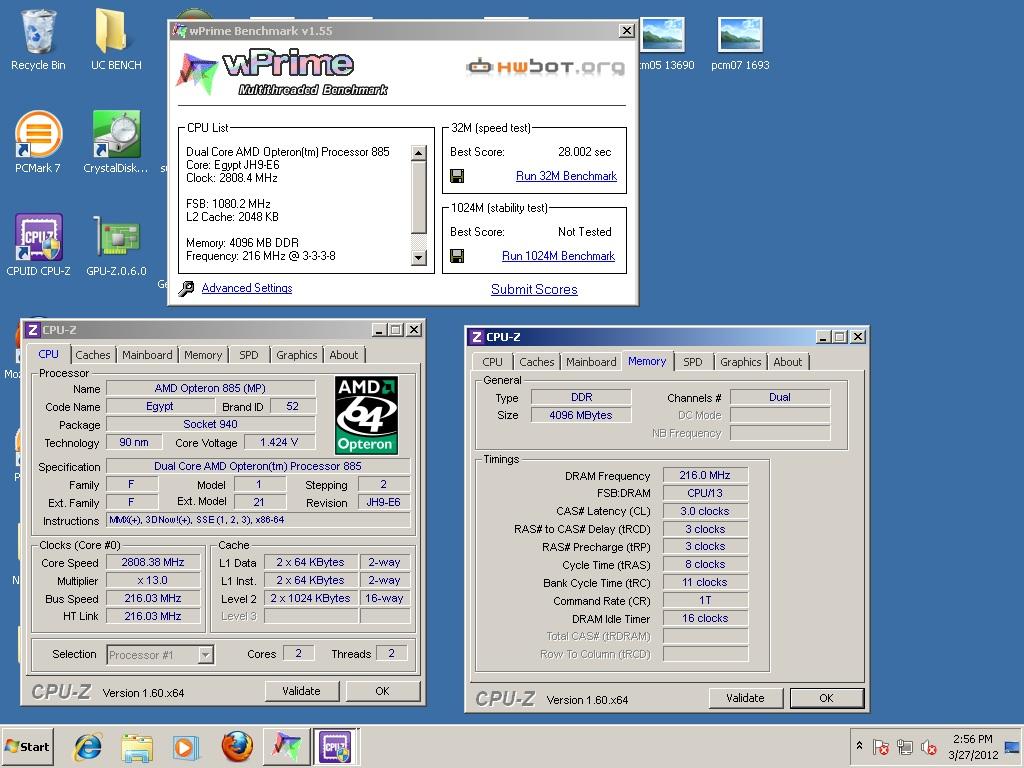Click the HWBOT.org logo in wPrime
The image size is (1024, 768).
point(545,67)
